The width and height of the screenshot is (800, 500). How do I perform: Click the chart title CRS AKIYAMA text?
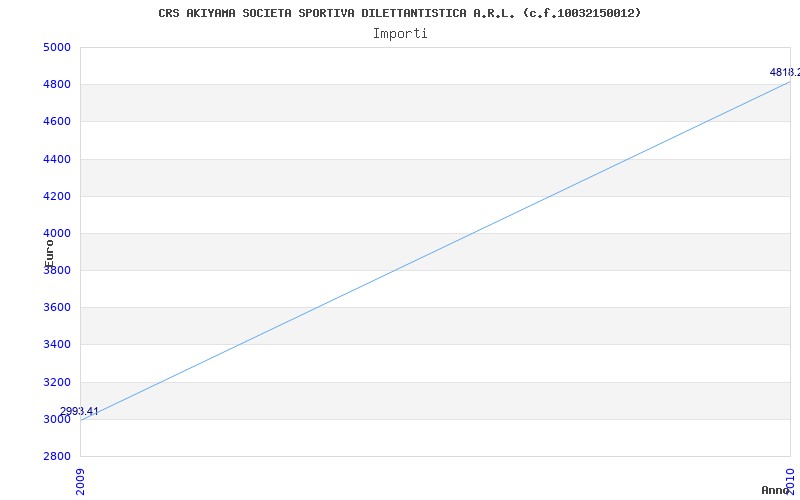399,13
